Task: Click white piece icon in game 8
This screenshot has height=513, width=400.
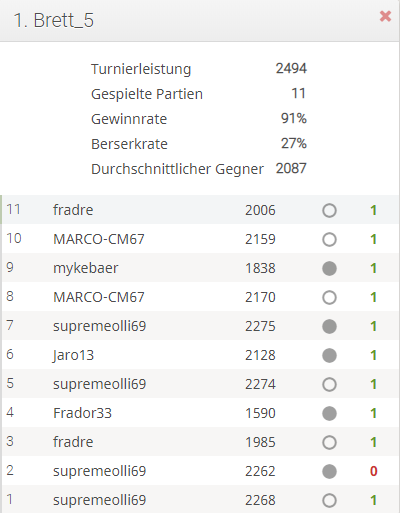Action: click(329, 298)
